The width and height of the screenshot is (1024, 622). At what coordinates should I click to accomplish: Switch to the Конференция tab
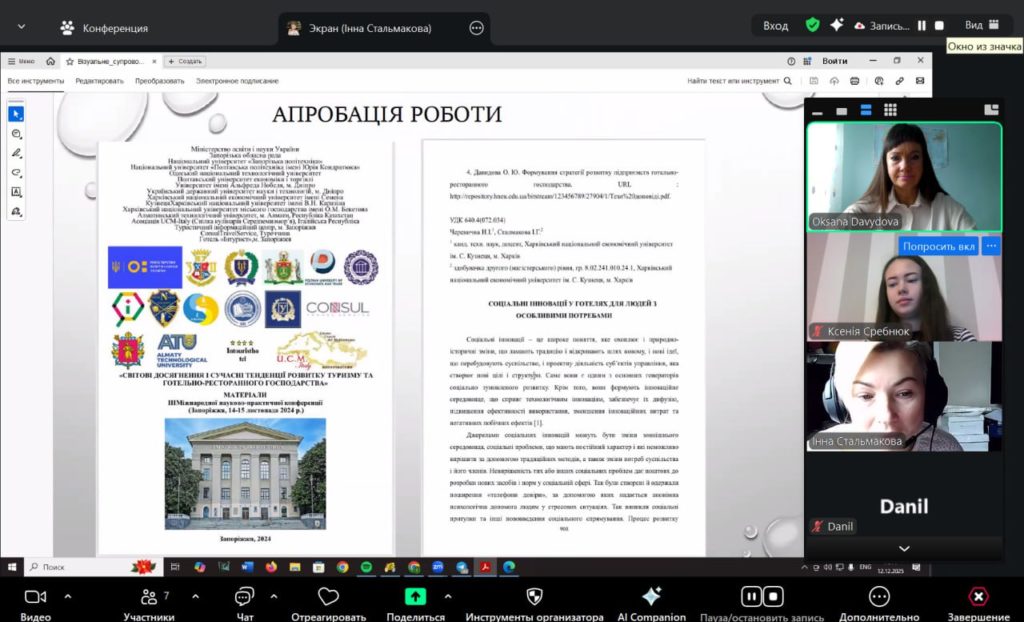pos(104,28)
